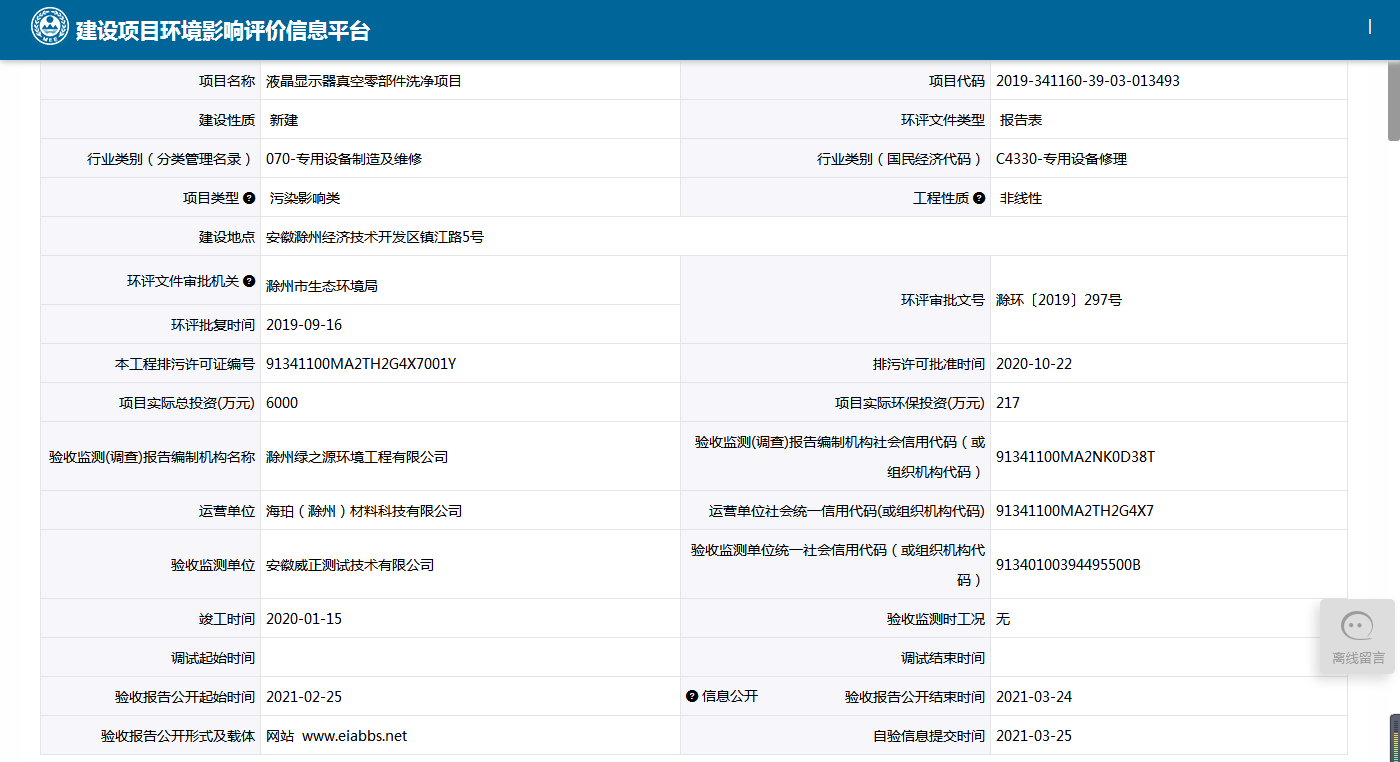The height and width of the screenshot is (762, 1400).
Task: Click approval number 滁环〔2019〕297号
Action: 1059,300
